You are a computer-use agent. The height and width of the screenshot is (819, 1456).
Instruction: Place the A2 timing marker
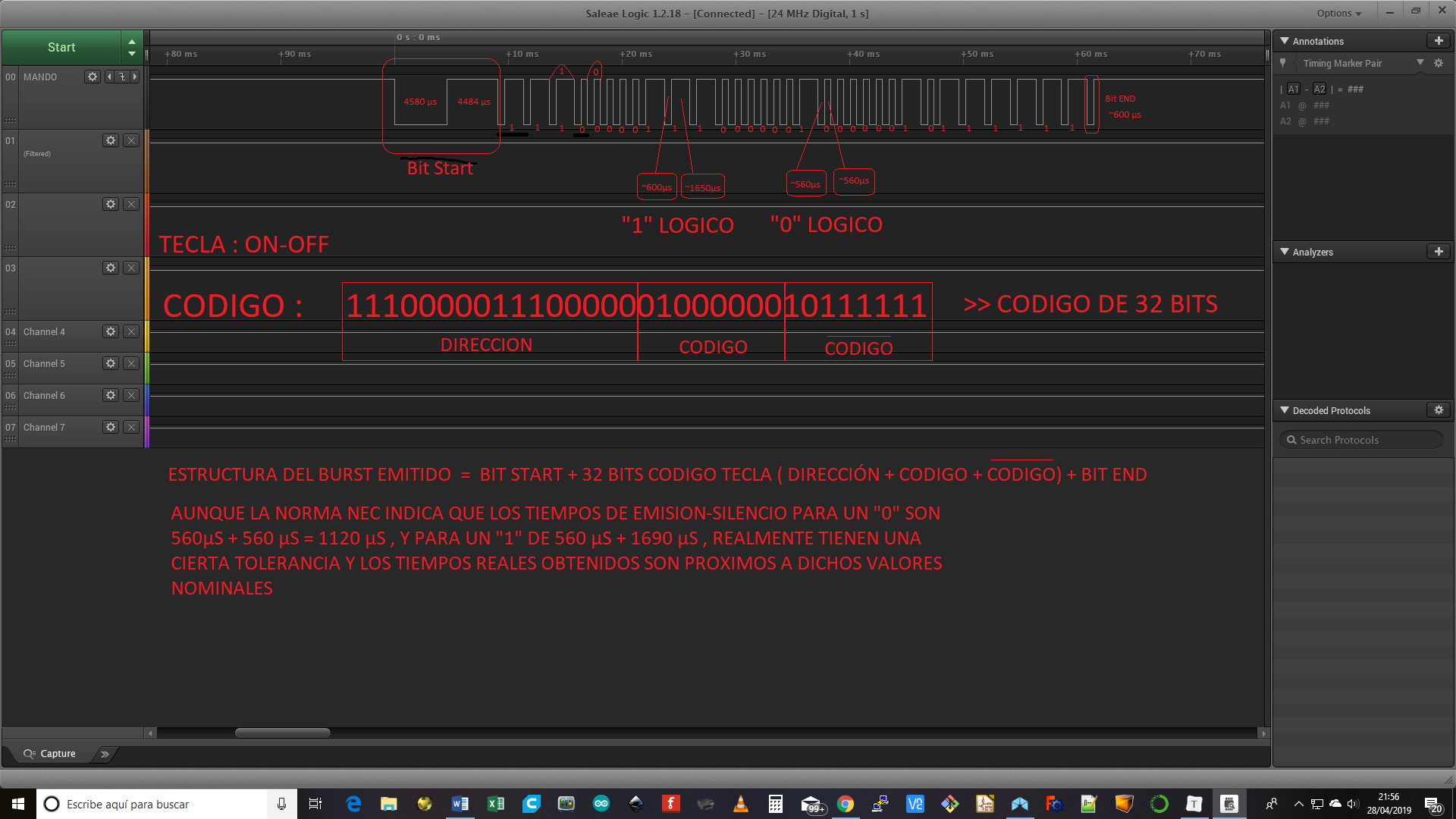pos(1319,89)
